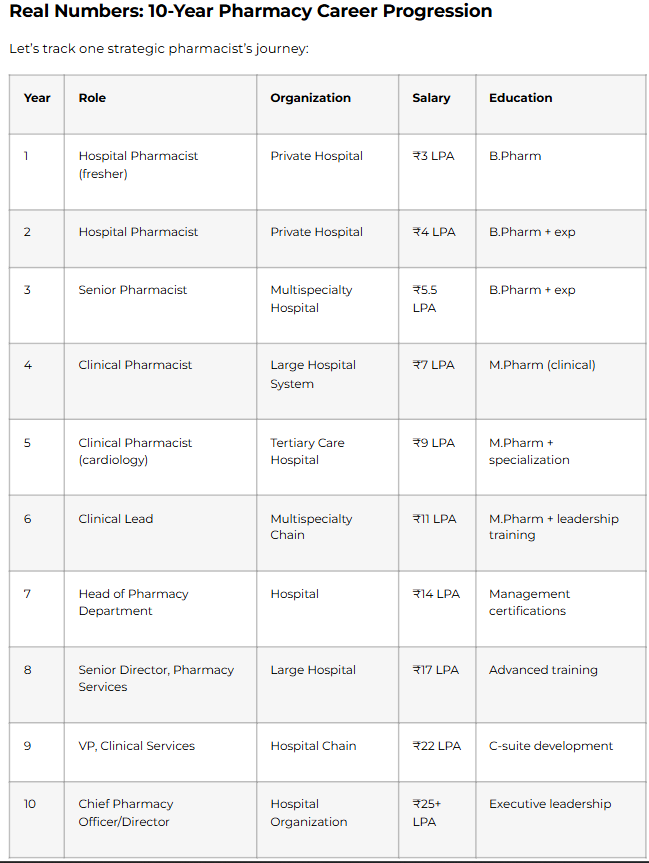Click the 'Tertiary Care Hospital' organization cell
The width and height of the screenshot is (649, 863).
point(307,451)
